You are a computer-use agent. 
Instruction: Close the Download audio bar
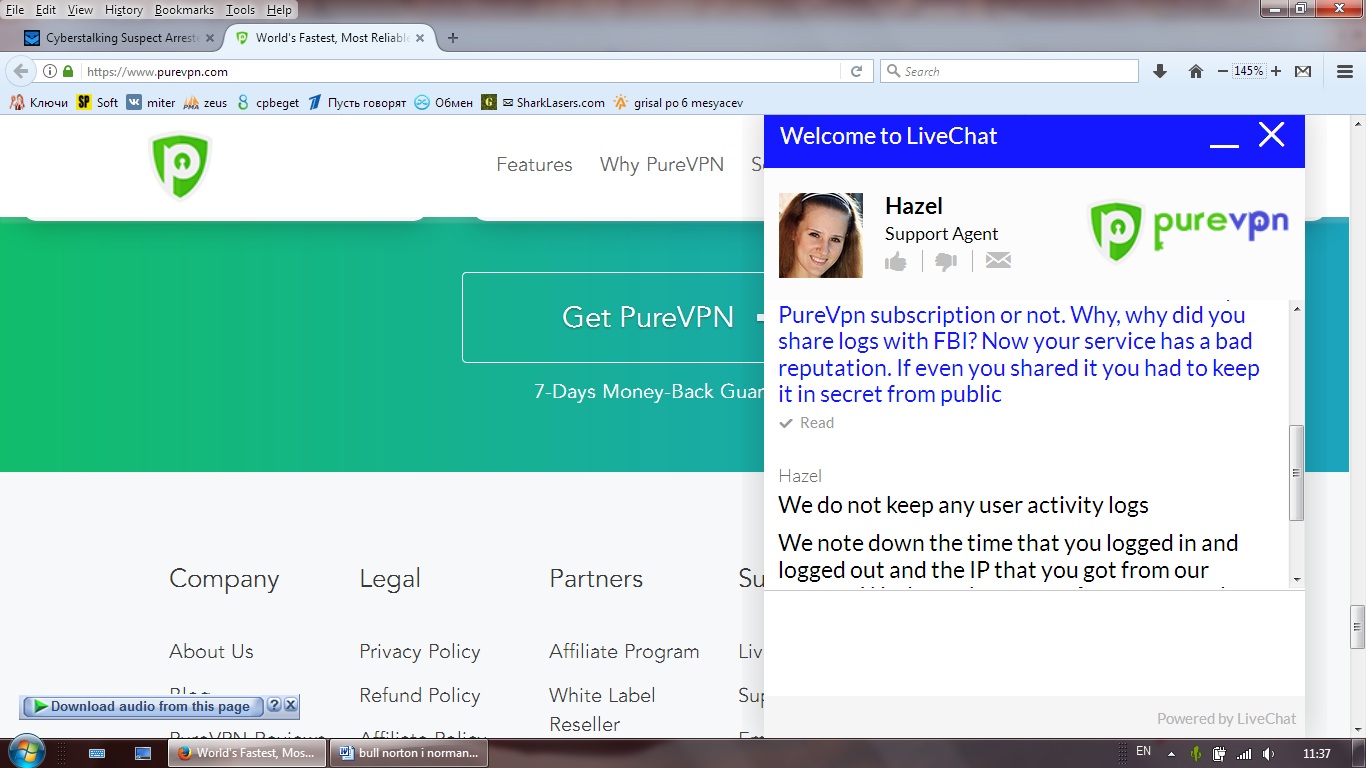coord(290,705)
